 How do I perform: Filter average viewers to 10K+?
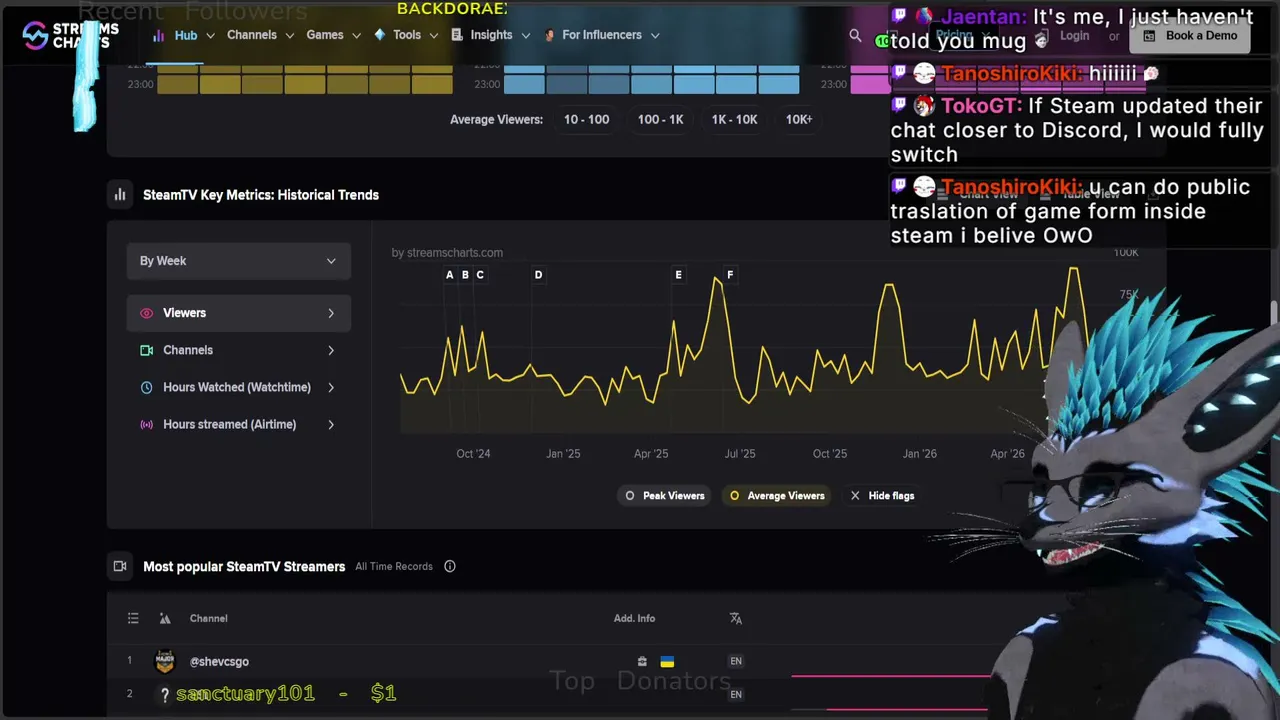coord(799,119)
